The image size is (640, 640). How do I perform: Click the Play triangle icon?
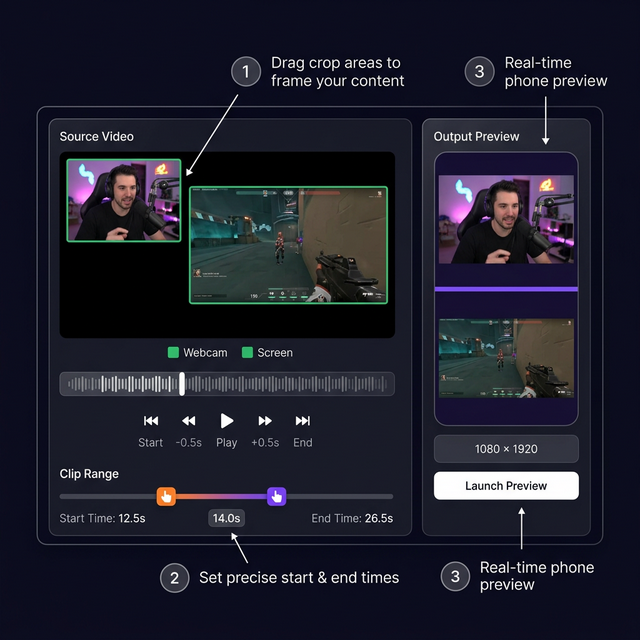coord(227,421)
